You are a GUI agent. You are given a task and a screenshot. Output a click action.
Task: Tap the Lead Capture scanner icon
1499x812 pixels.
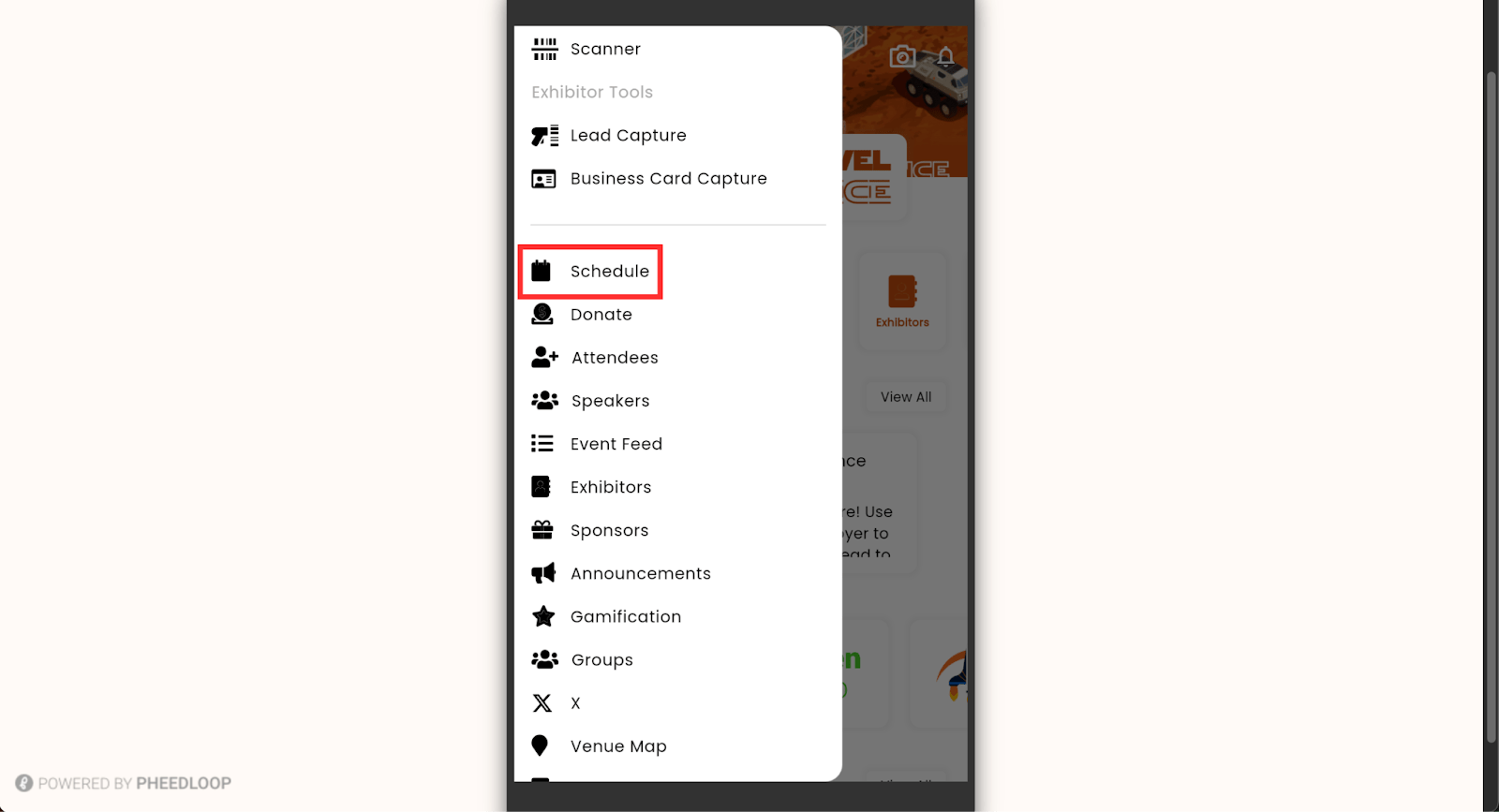[x=544, y=136]
